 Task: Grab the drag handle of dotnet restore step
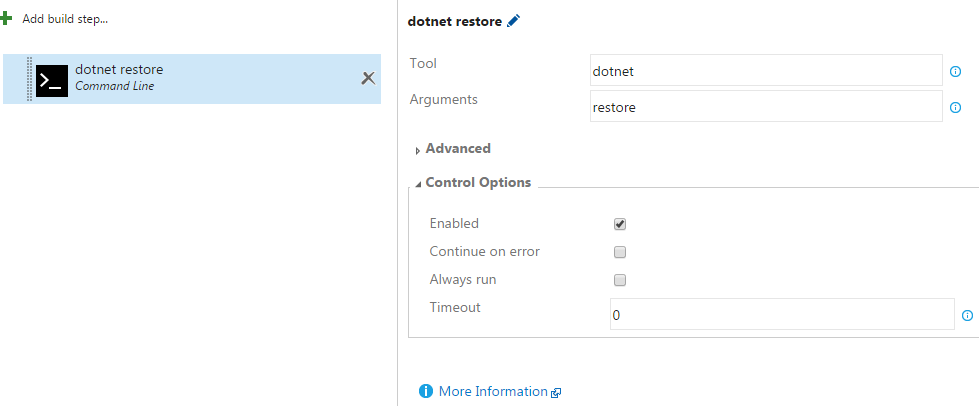click(30, 79)
